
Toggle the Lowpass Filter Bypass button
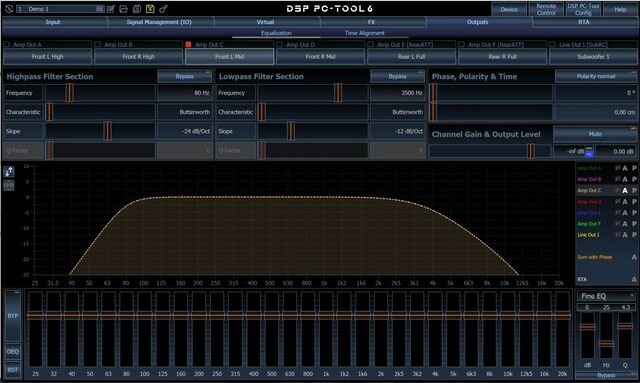pyautogui.click(x=398, y=76)
